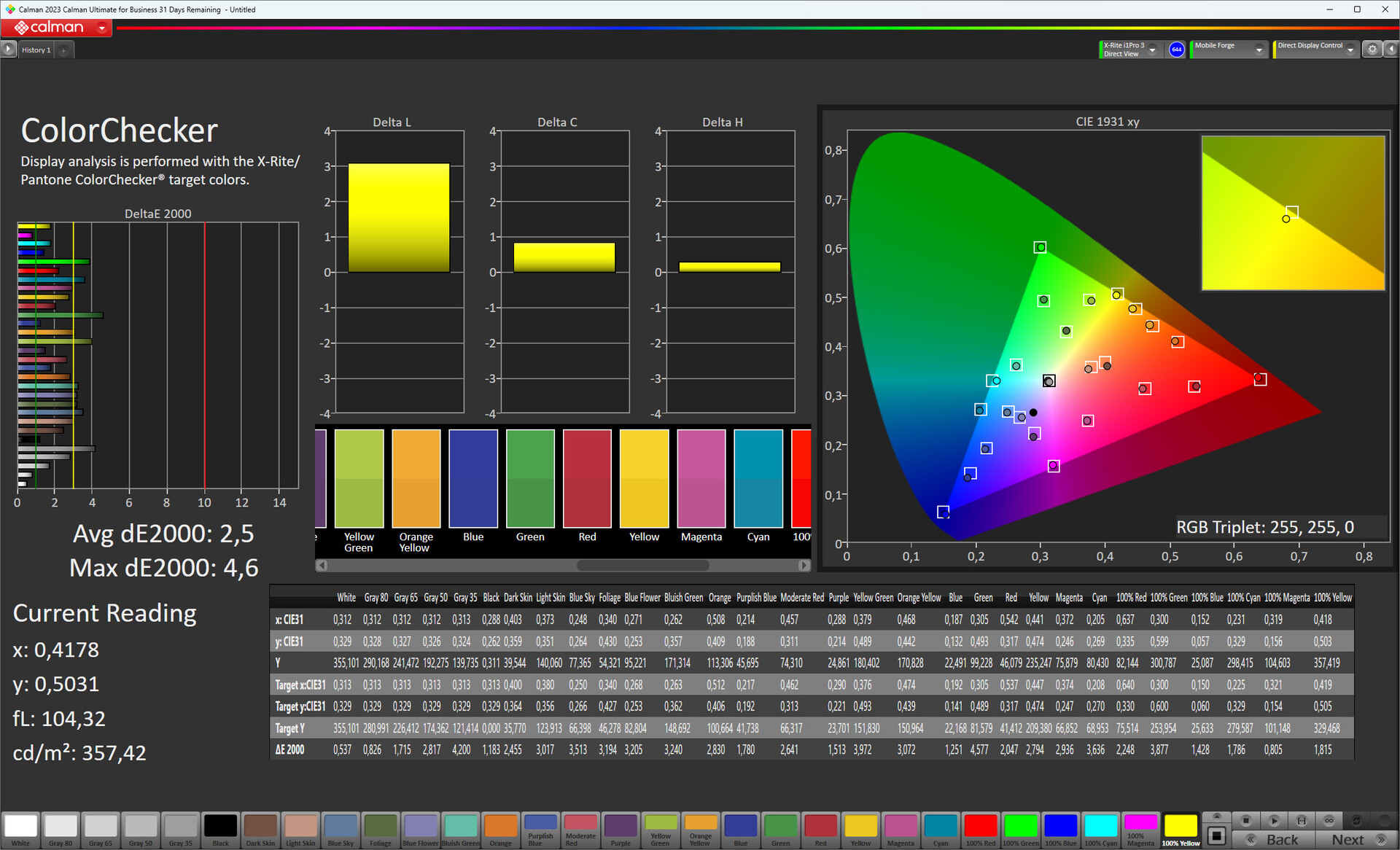Click the blue 644 meter badge

pyautogui.click(x=1176, y=50)
